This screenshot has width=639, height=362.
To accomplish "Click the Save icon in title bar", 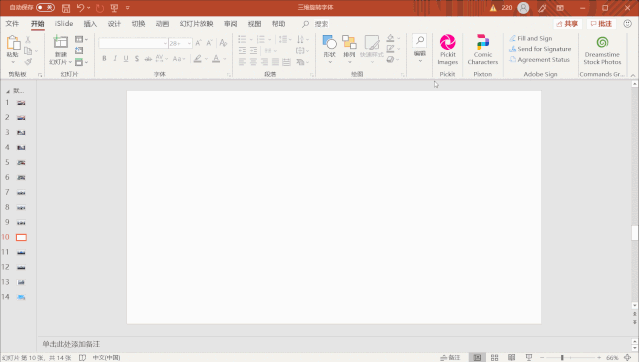I will pyautogui.click(x=66, y=8).
